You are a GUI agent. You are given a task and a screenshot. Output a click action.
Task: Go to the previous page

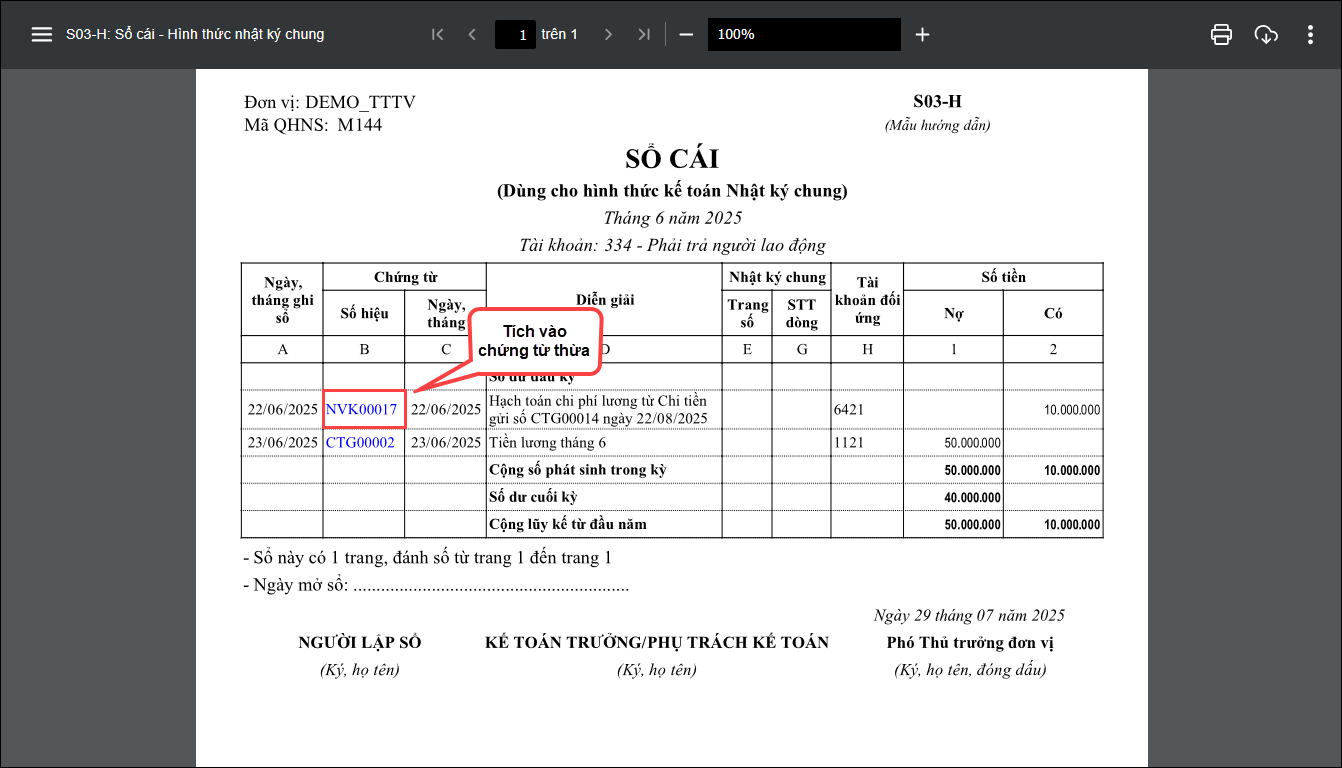471,34
